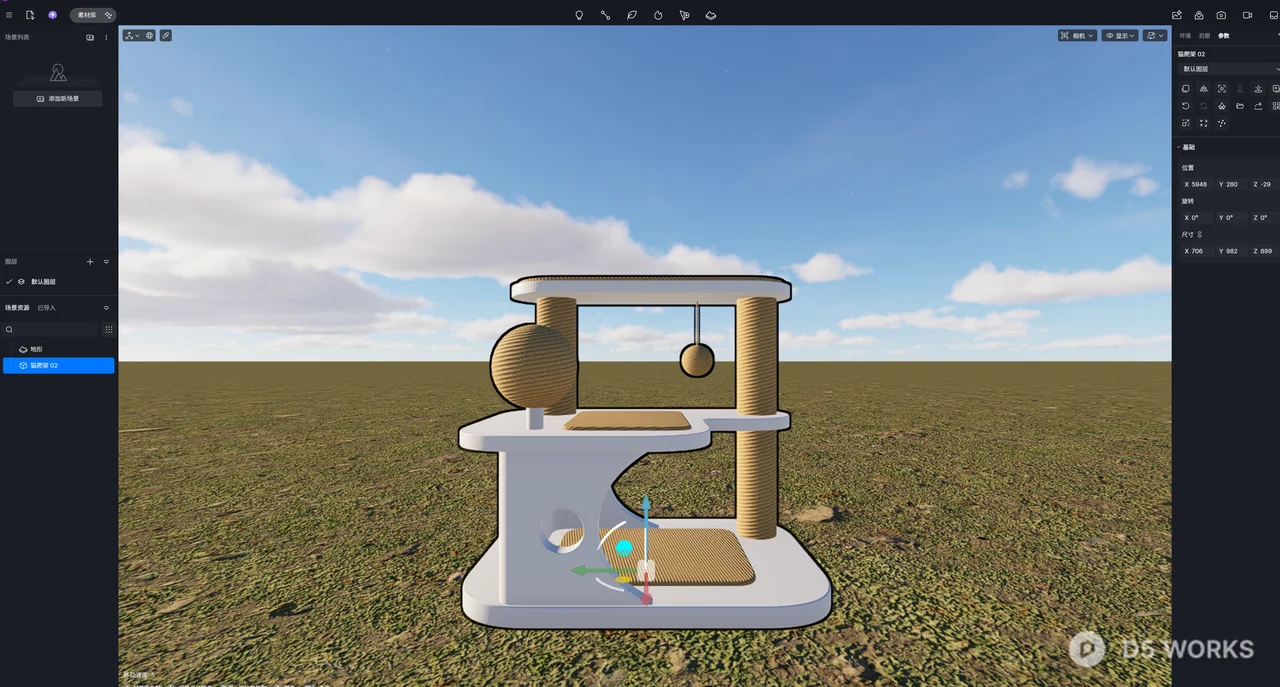Click the scale transform icon
The width and height of the screenshot is (1280, 687).
pyautogui.click(x=1186, y=123)
